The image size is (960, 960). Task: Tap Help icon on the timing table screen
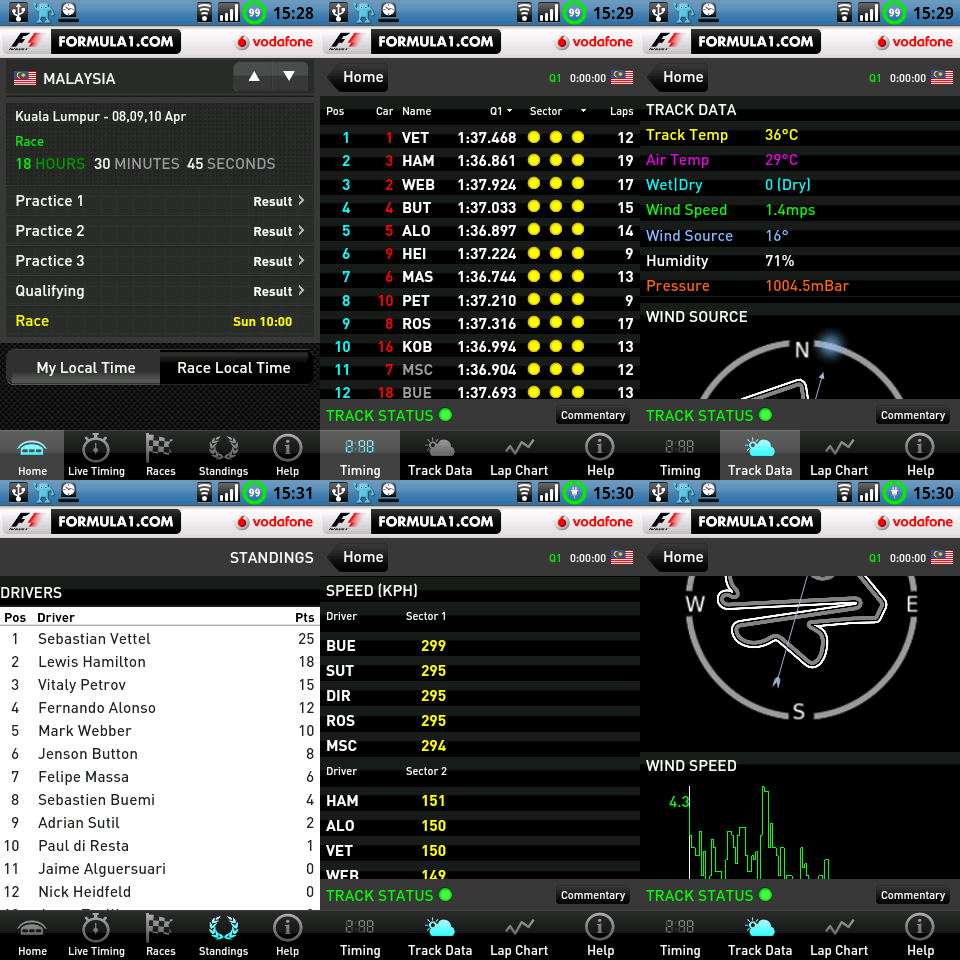[x=600, y=454]
